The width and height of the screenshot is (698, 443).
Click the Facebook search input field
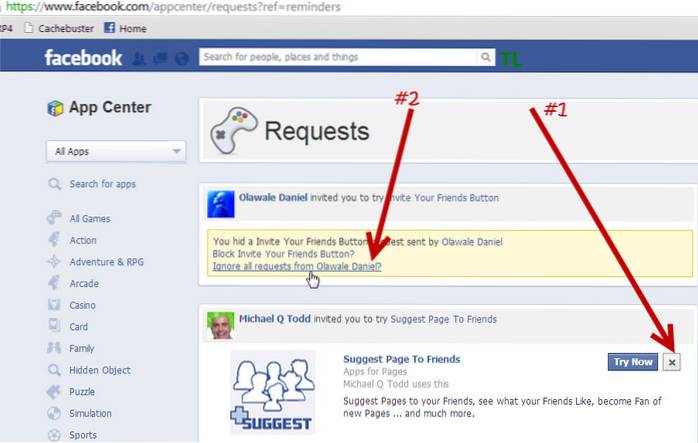tap(338, 57)
